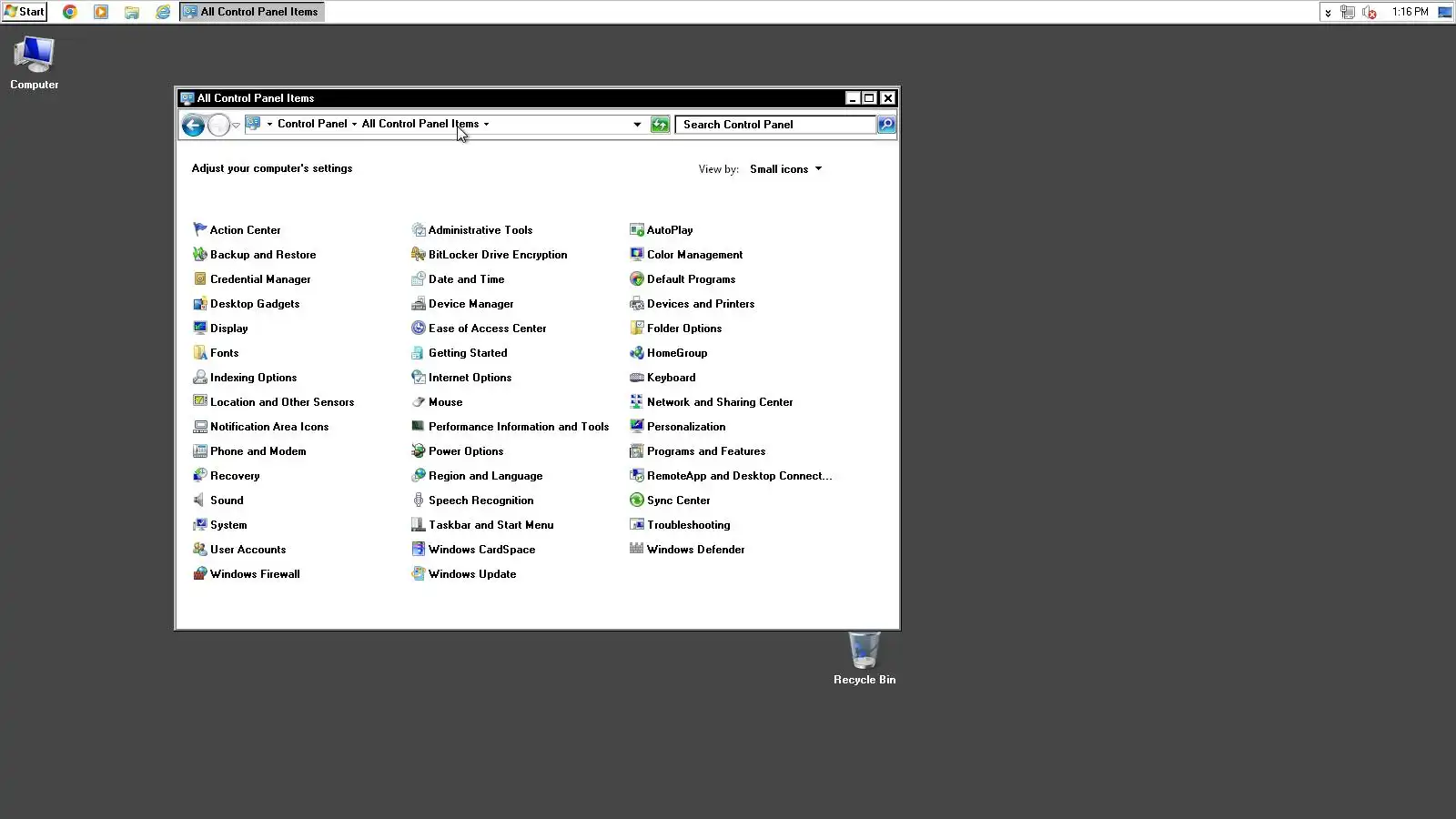Open the View by Small icons dropdown
Viewport: 1456px width, 819px height.
pyautogui.click(x=786, y=168)
